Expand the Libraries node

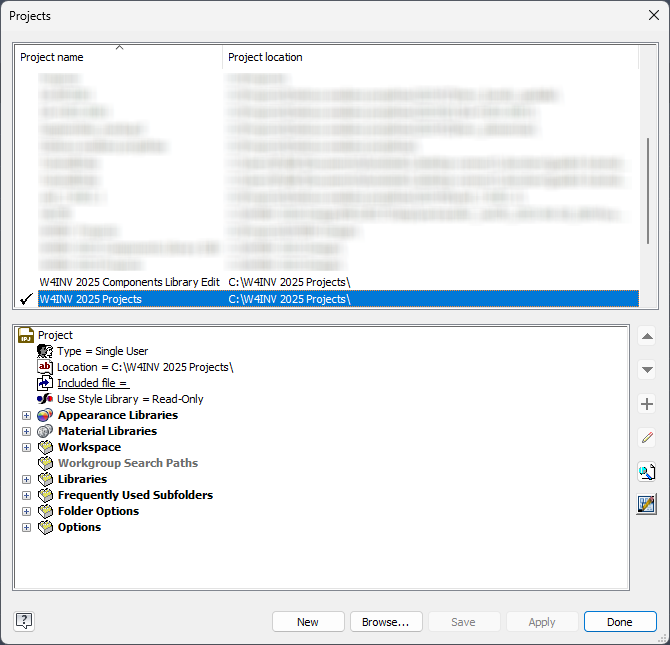click(26, 480)
